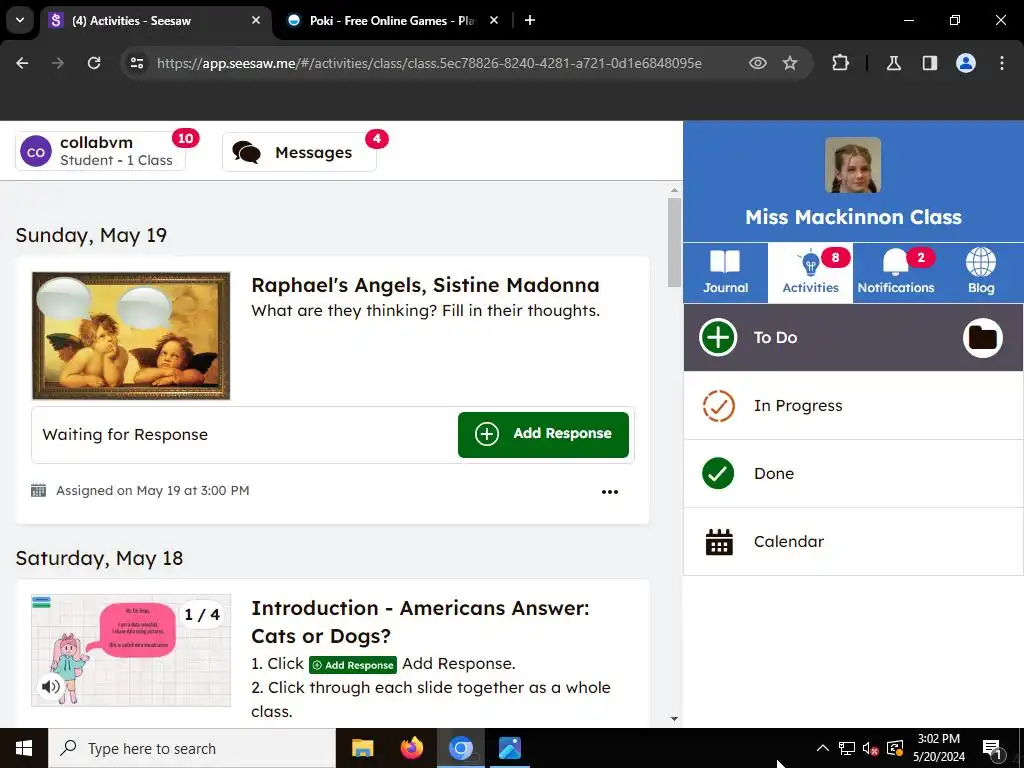Viewport: 1024px width, 768px height.
Task: Open File Explorer from the taskbar
Action: tap(362, 748)
